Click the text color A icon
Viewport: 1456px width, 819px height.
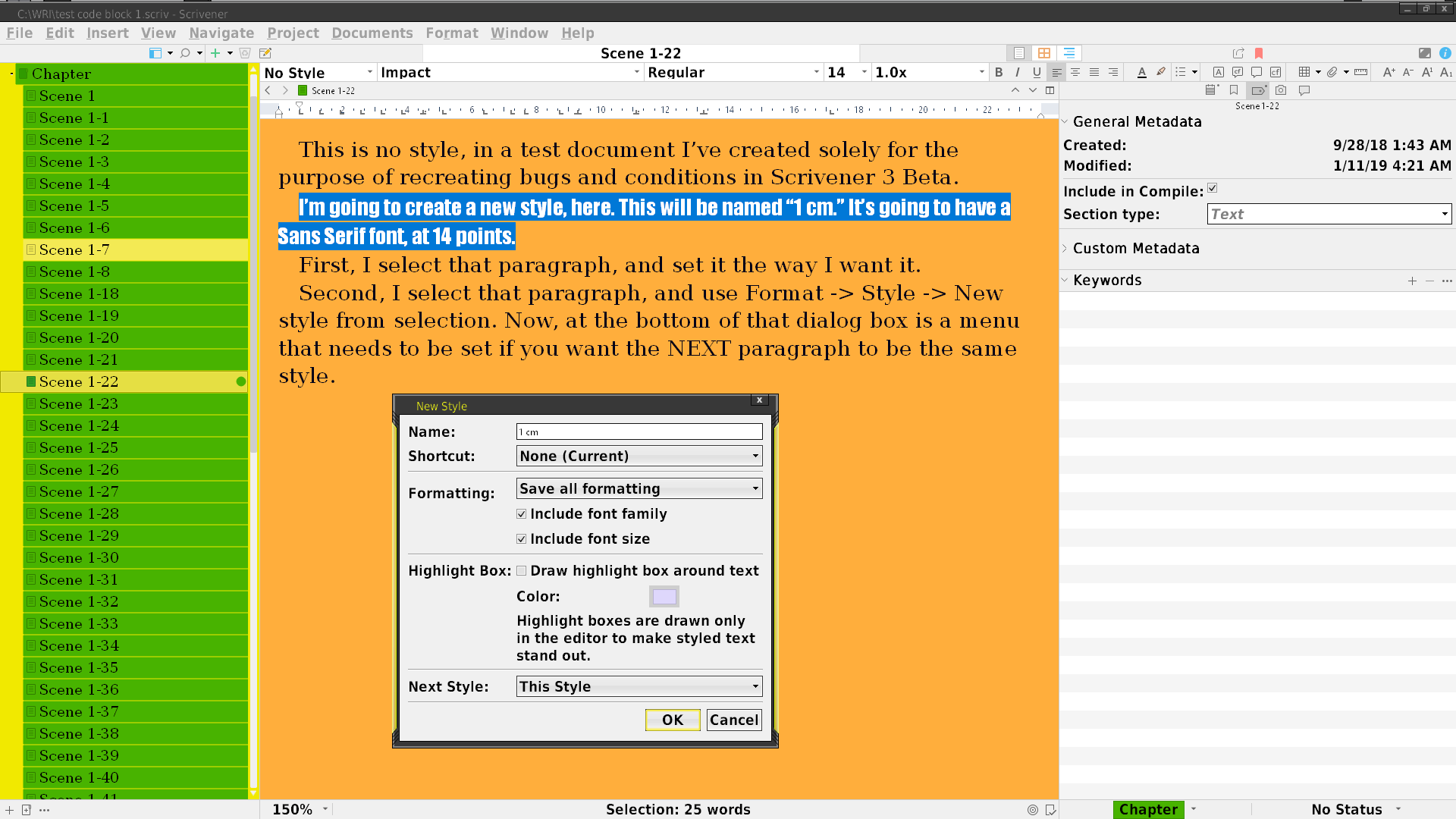click(1142, 72)
